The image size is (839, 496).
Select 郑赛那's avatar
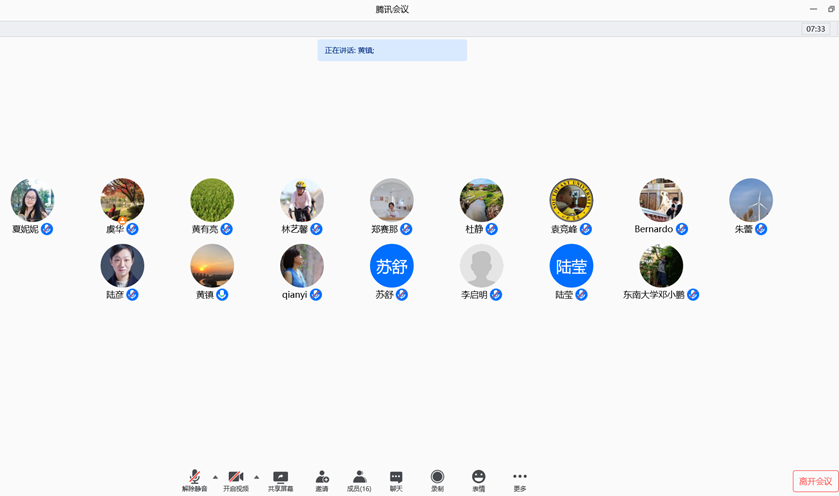pos(392,200)
